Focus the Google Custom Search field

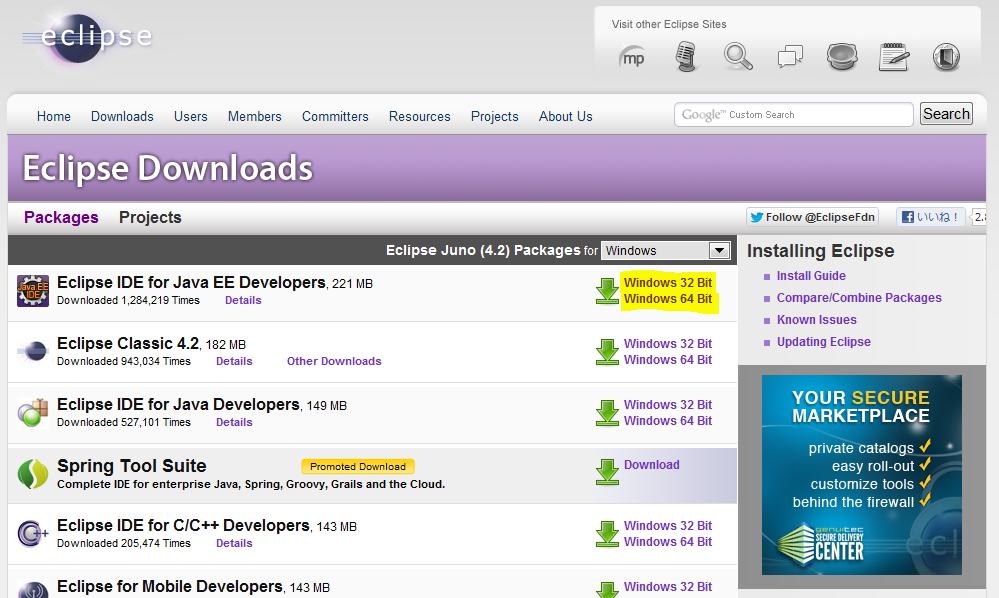click(793, 115)
